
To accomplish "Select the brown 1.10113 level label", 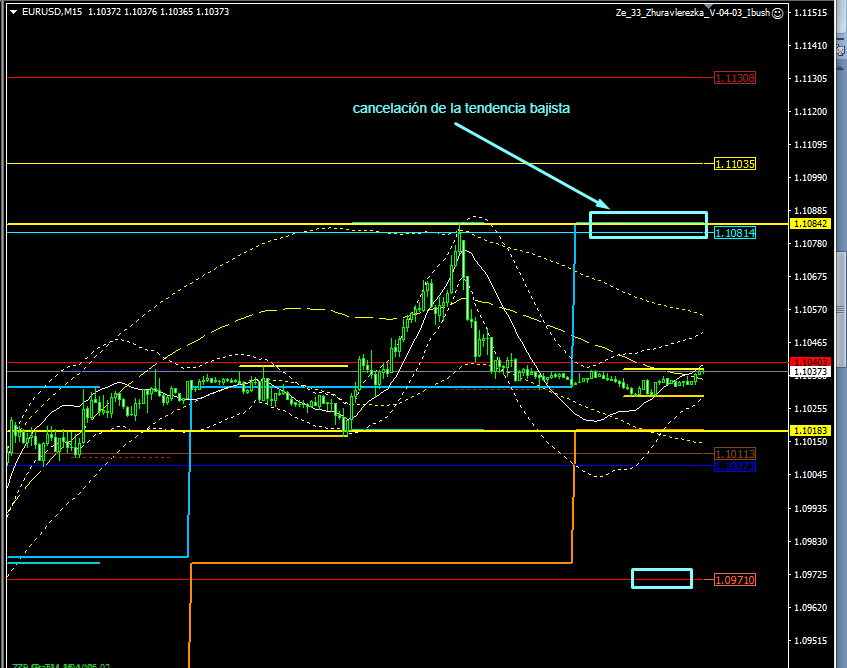I will click(x=735, y=454).
